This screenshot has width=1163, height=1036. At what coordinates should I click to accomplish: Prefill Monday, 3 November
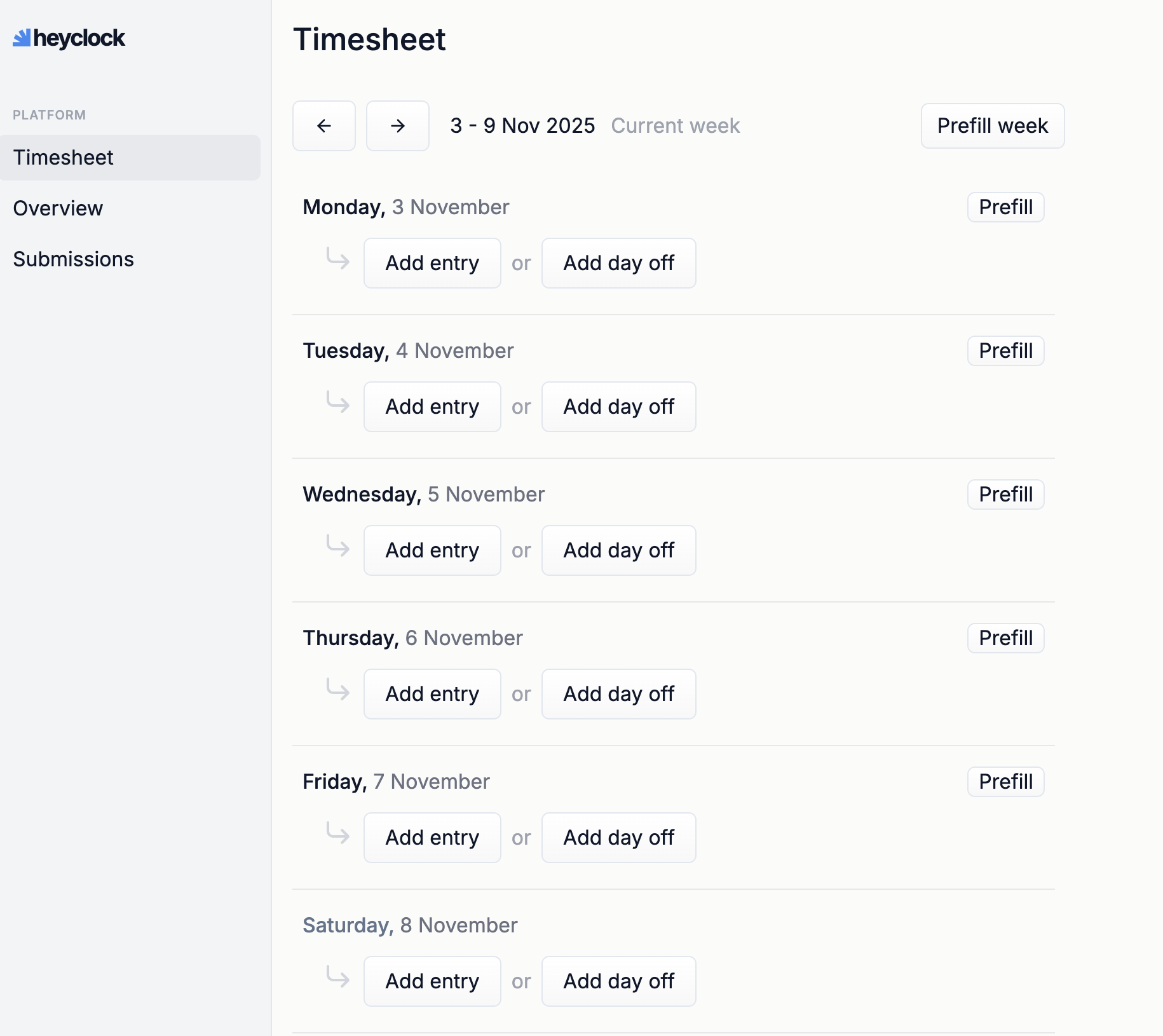[1005, 207]
